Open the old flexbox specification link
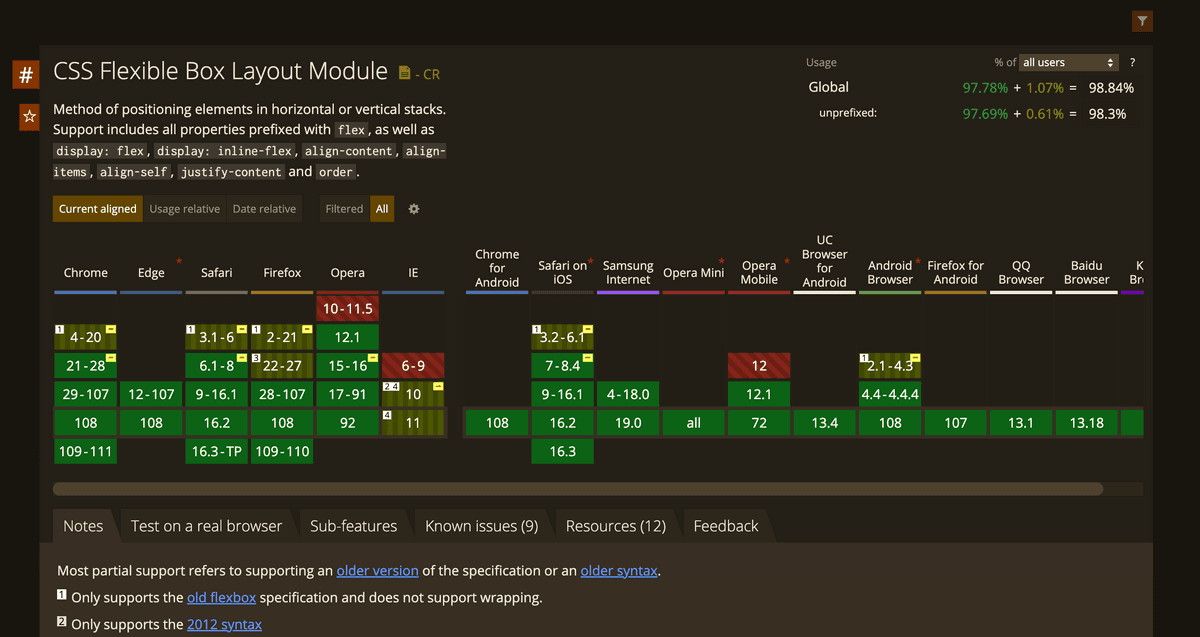This screenshot has height=637, width=1200. tap(221, 598)
